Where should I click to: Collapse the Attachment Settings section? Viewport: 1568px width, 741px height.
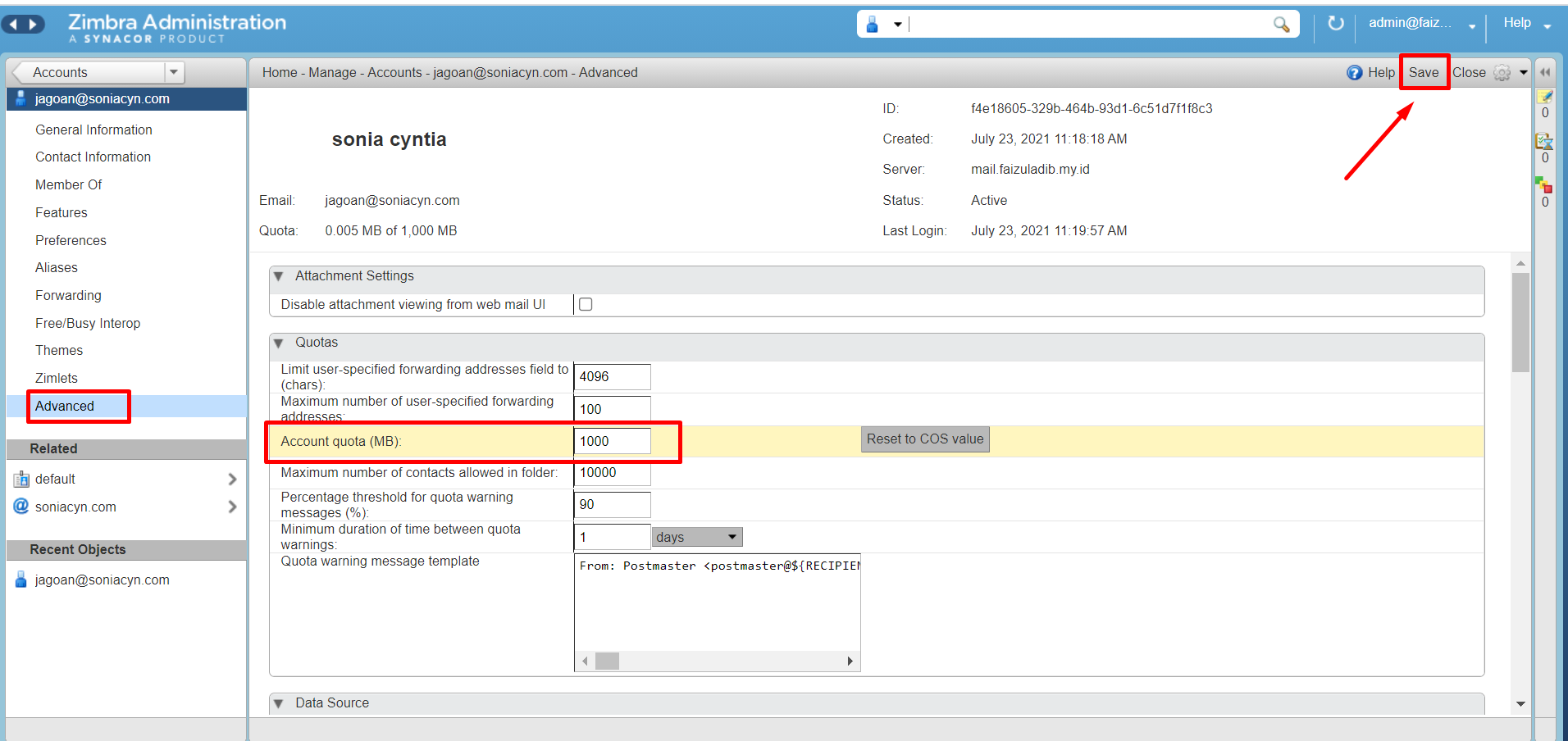278,276
